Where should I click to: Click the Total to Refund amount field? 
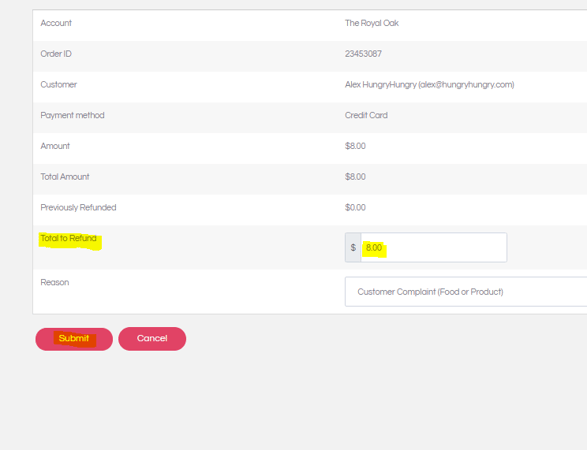pos(434,247)
